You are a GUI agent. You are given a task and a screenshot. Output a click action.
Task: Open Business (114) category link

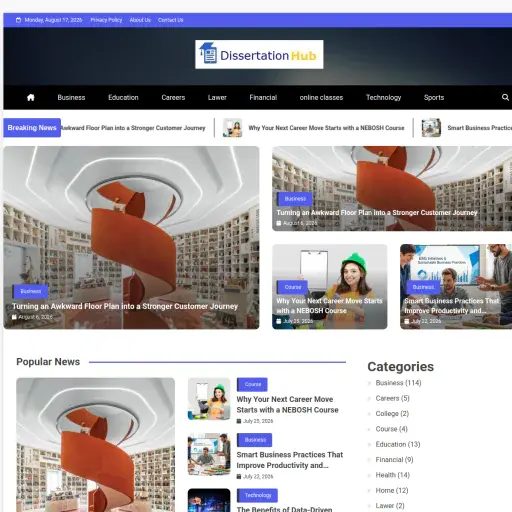click(398, 383)
